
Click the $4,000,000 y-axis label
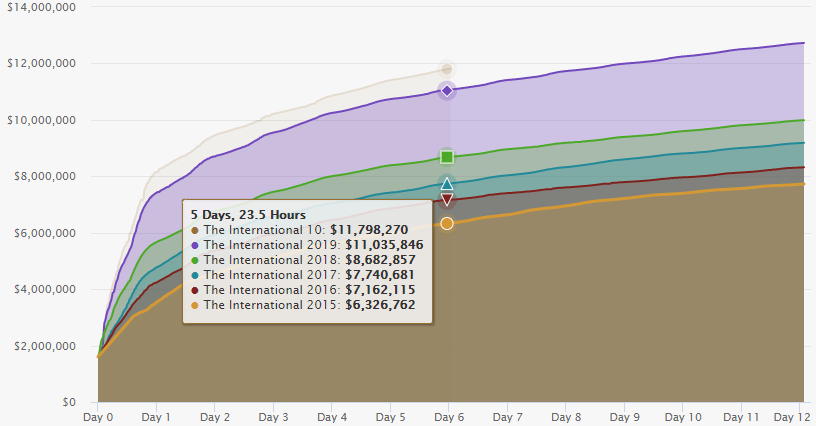[x=45, y=289]
